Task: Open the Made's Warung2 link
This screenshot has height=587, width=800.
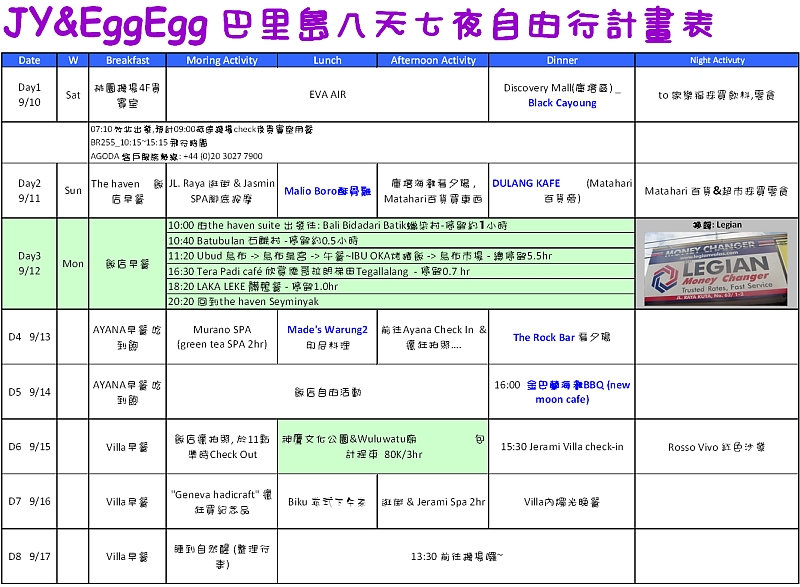Action: tap(328, 329)
